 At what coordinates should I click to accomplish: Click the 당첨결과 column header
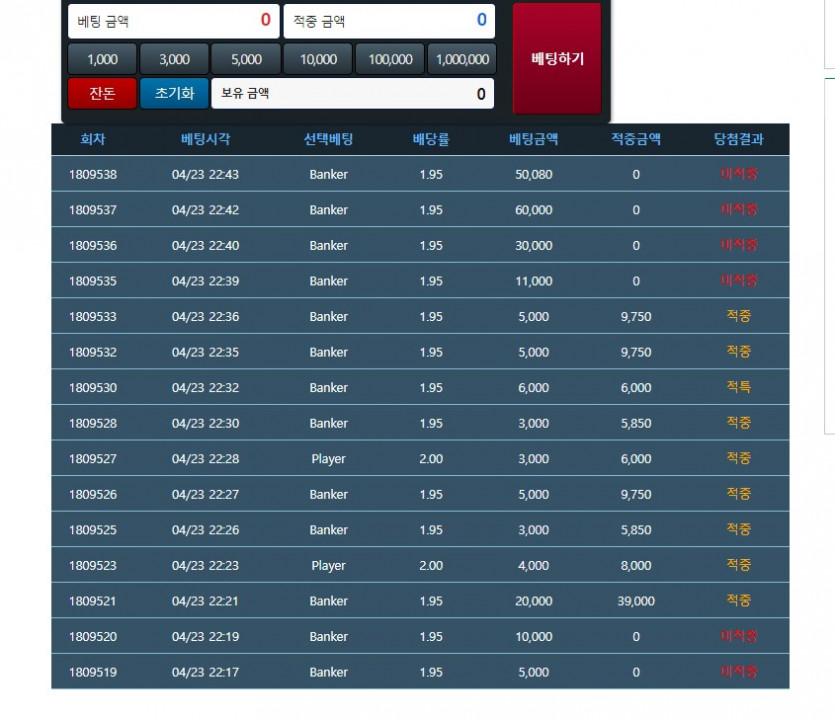pos(739,140)
